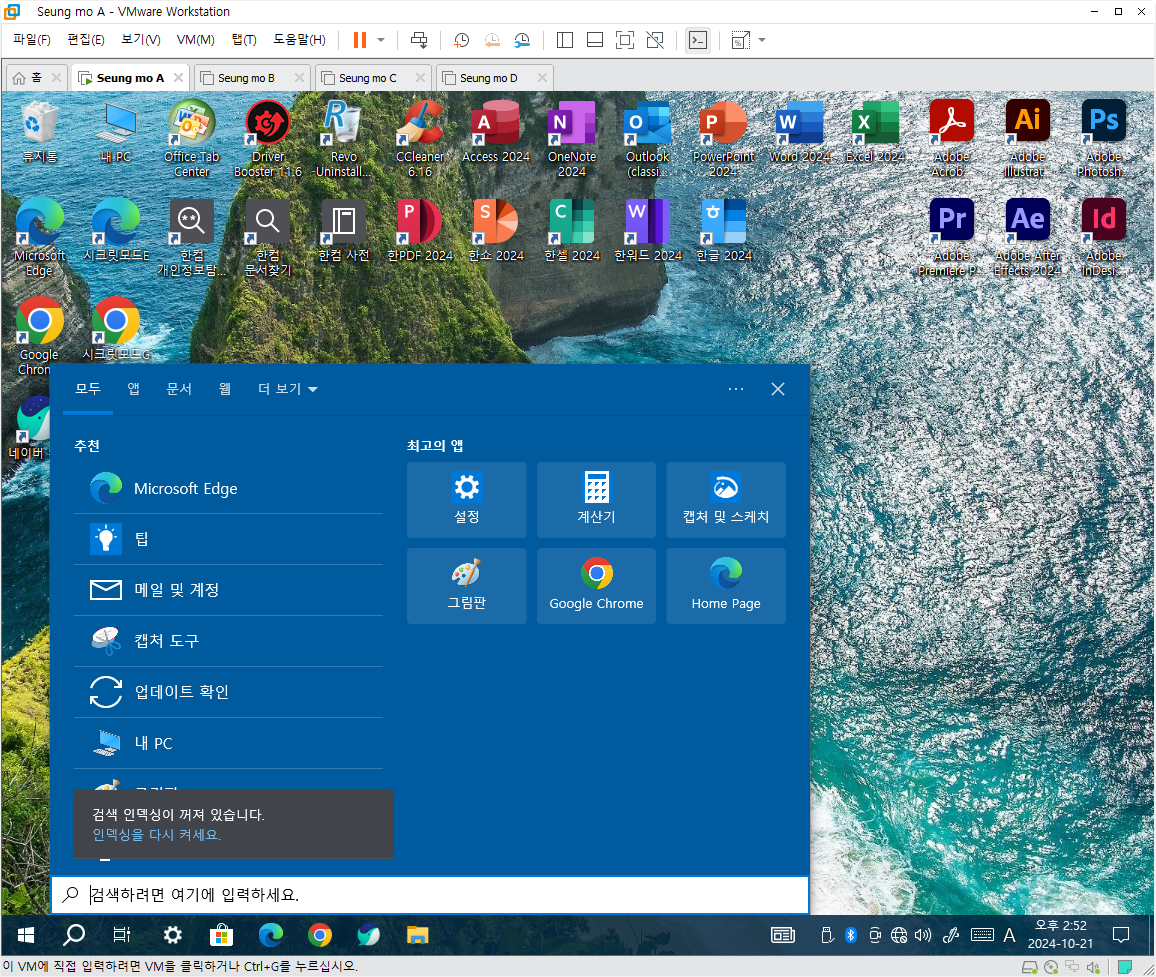Open 팁 from the recommended list
Viewport: 1156px width, 977px height.
[229, 539]
